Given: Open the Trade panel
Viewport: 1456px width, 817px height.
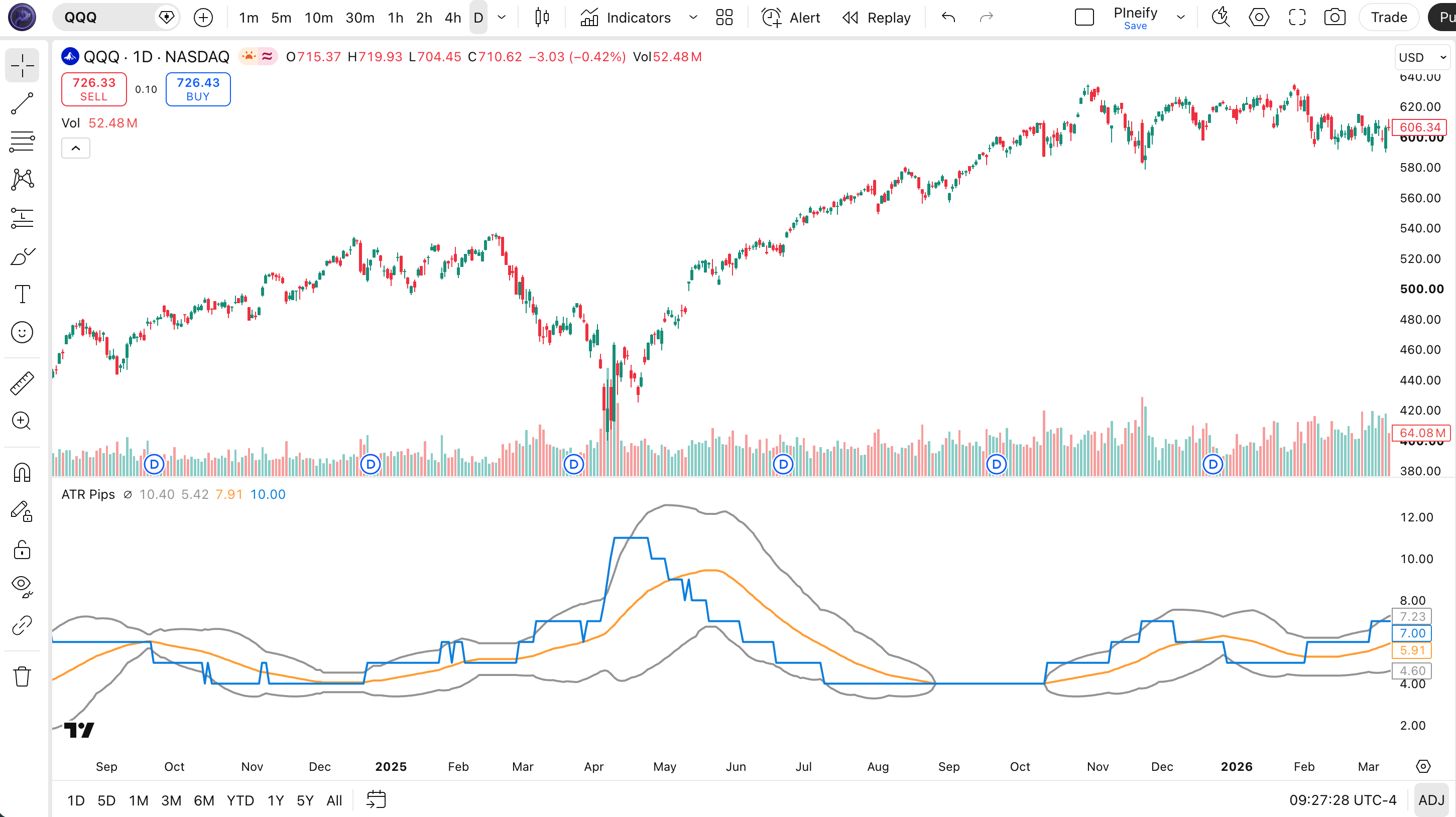Looking at the screenshot, I should pyautogui.click(x=1389, y=18).
